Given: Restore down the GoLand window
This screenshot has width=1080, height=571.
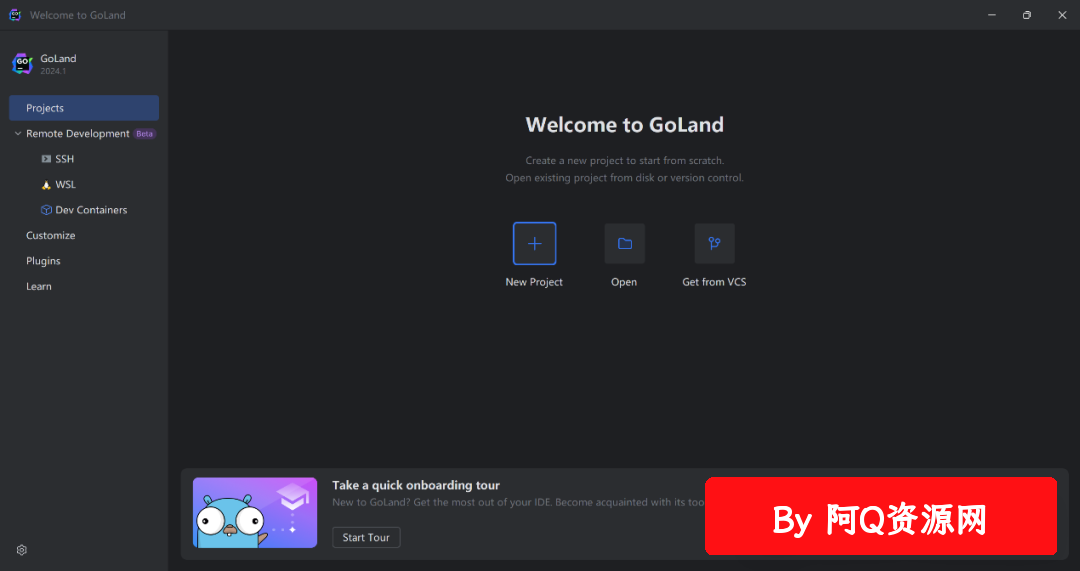Looking at the screenshot, I should pos(1027,15).
